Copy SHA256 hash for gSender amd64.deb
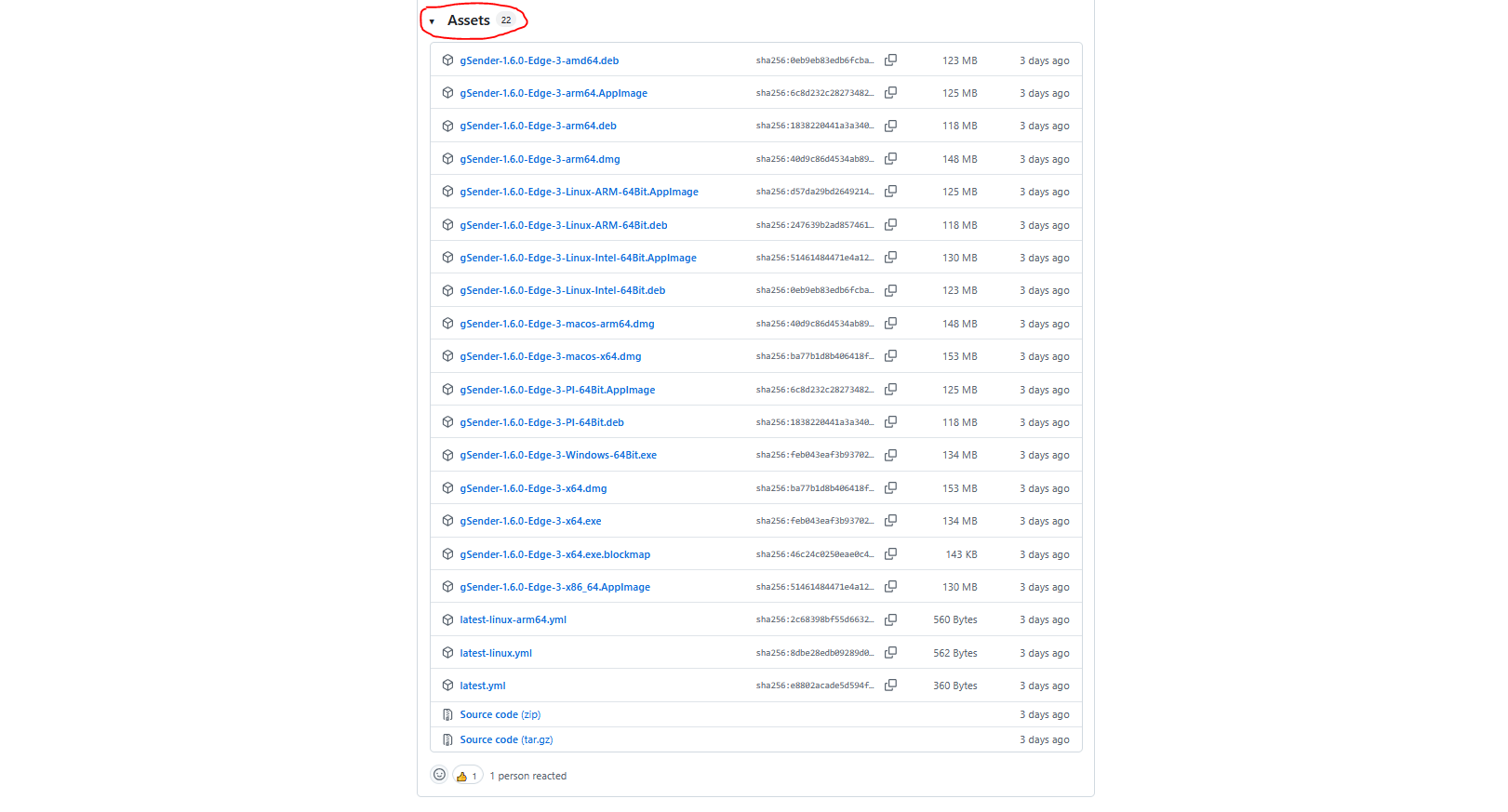 click(x=890, y=60)
